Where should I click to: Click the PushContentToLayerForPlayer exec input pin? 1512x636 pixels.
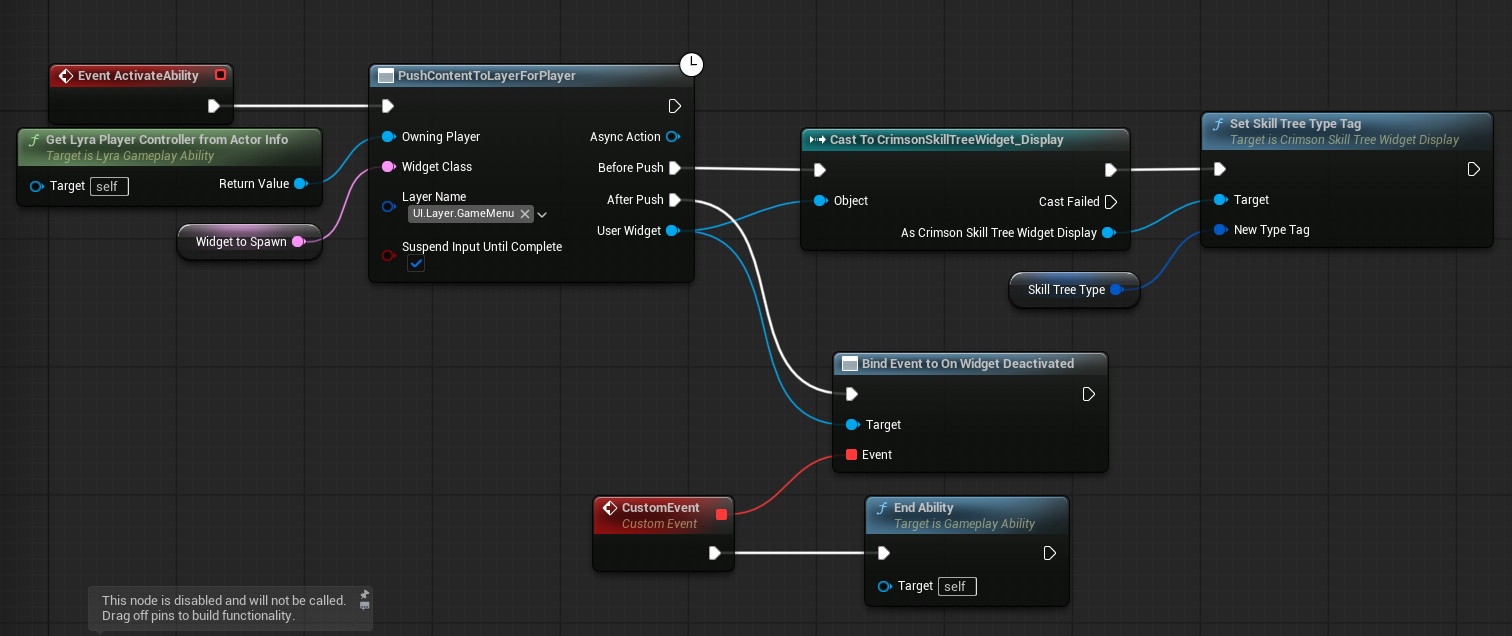pos(388,106)
